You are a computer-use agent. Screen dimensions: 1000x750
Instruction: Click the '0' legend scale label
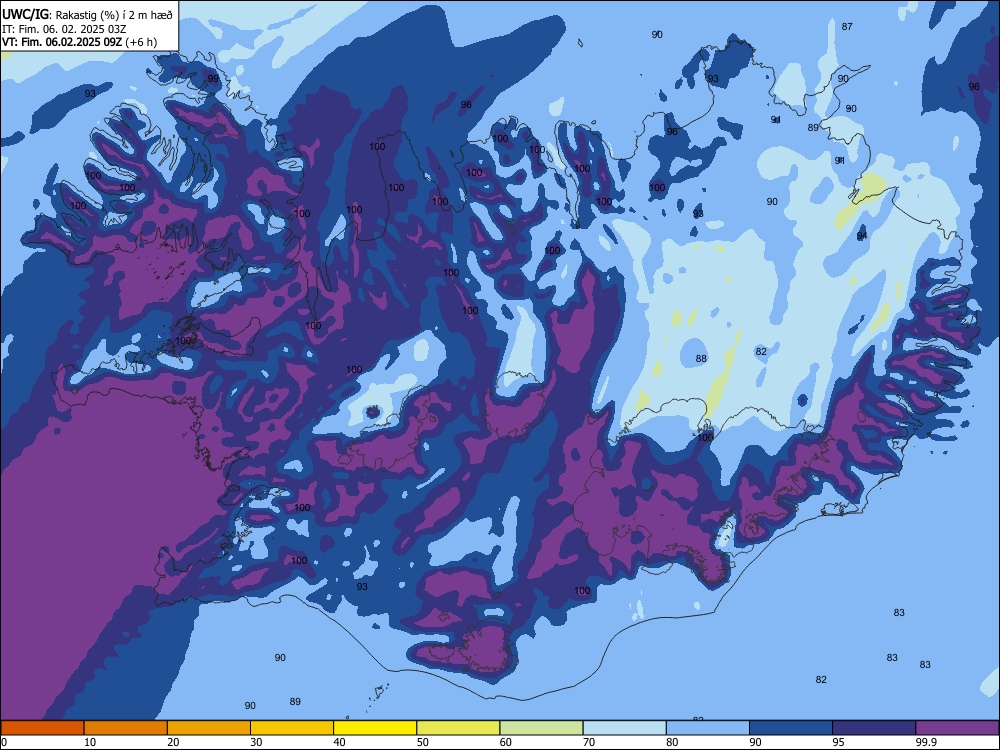click(x=4, y=742)
